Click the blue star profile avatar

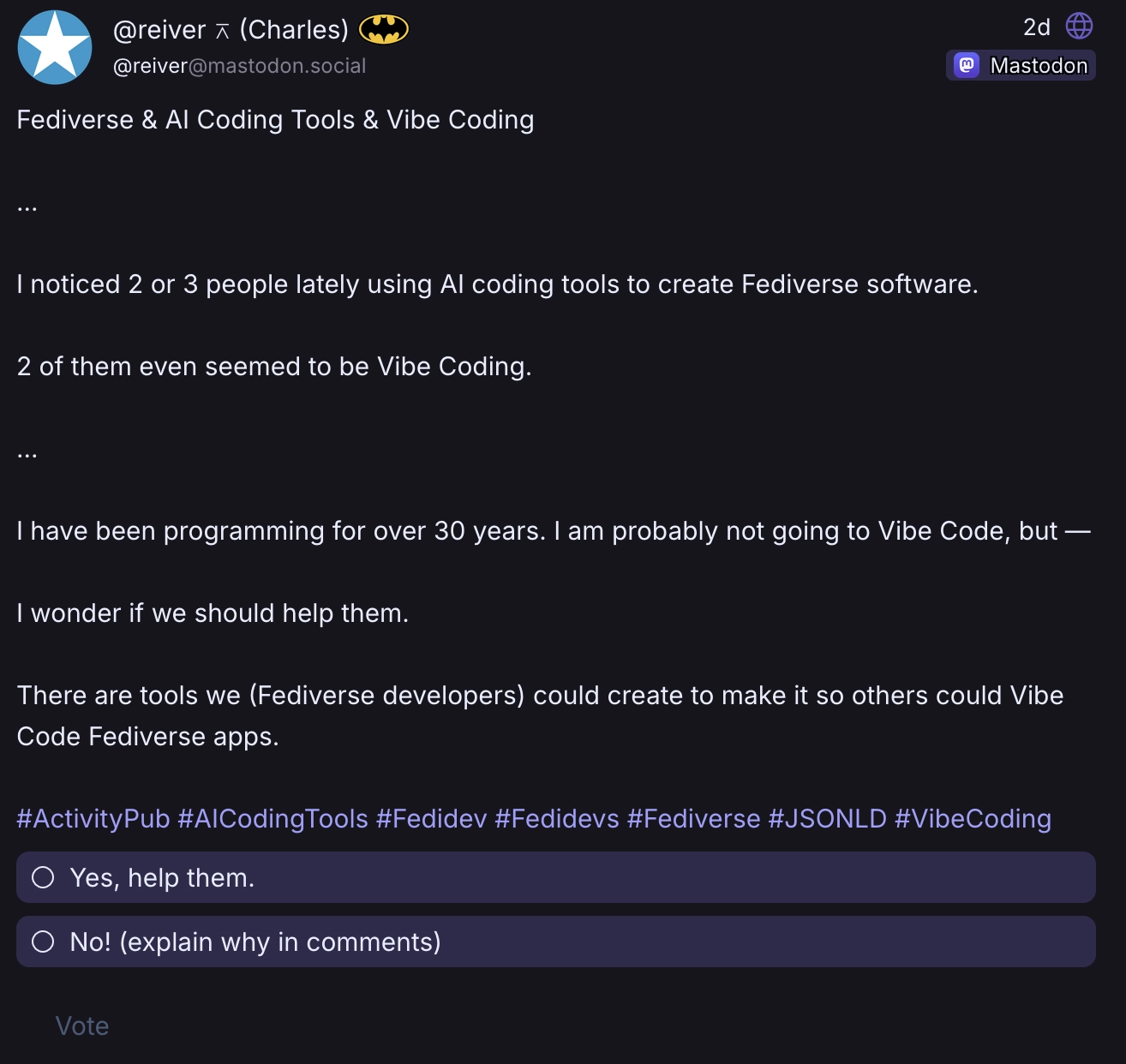coord(55,48)
